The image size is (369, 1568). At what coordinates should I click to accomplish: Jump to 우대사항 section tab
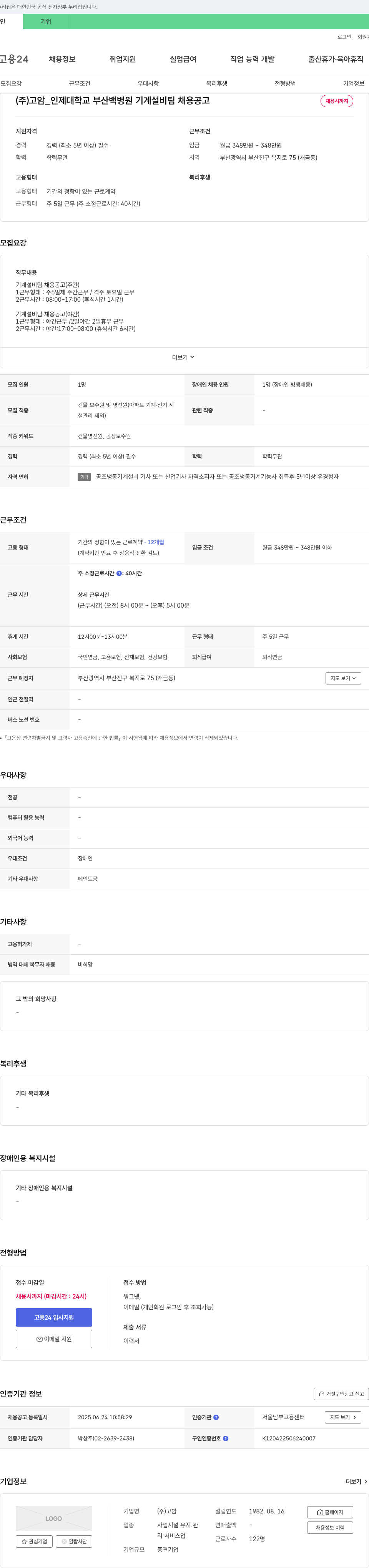148,83
